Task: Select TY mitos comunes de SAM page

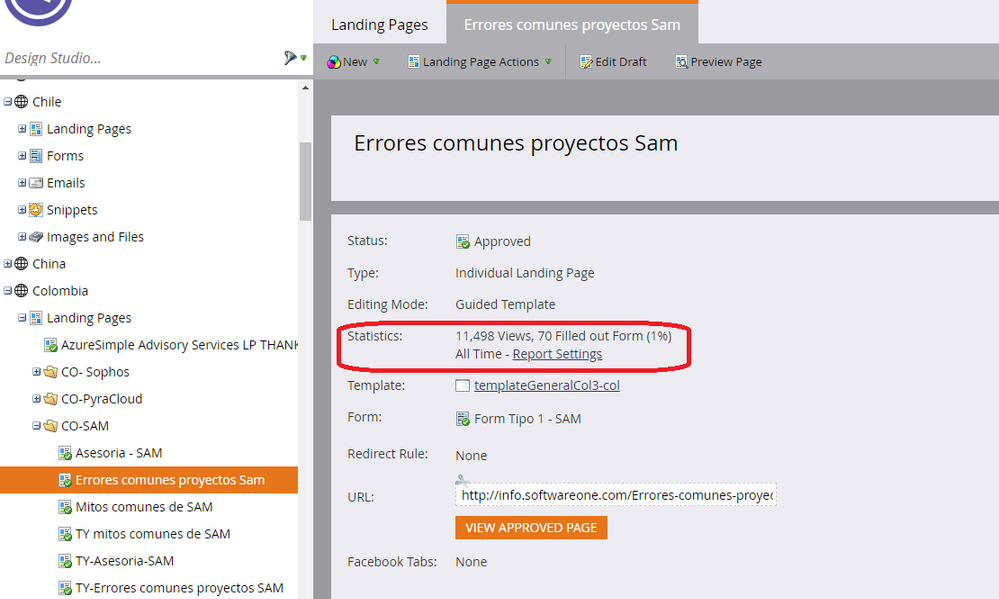Action: click(153, 534)
